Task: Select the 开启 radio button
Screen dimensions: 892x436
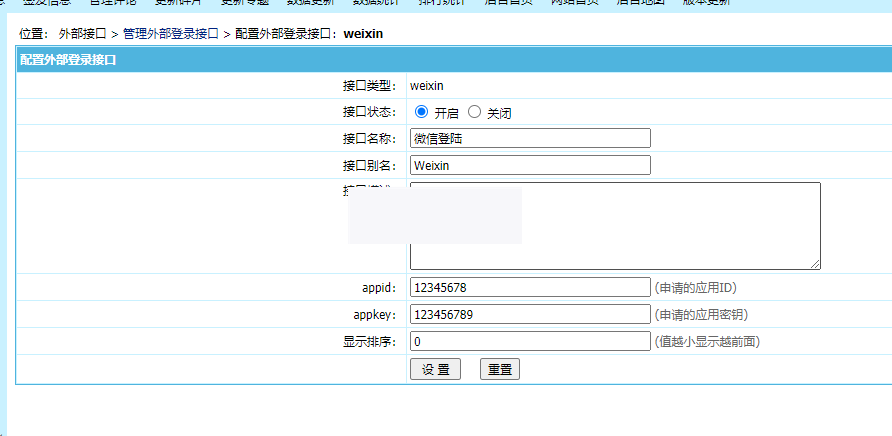Action: pyautogui.click(x=421, y=112)
